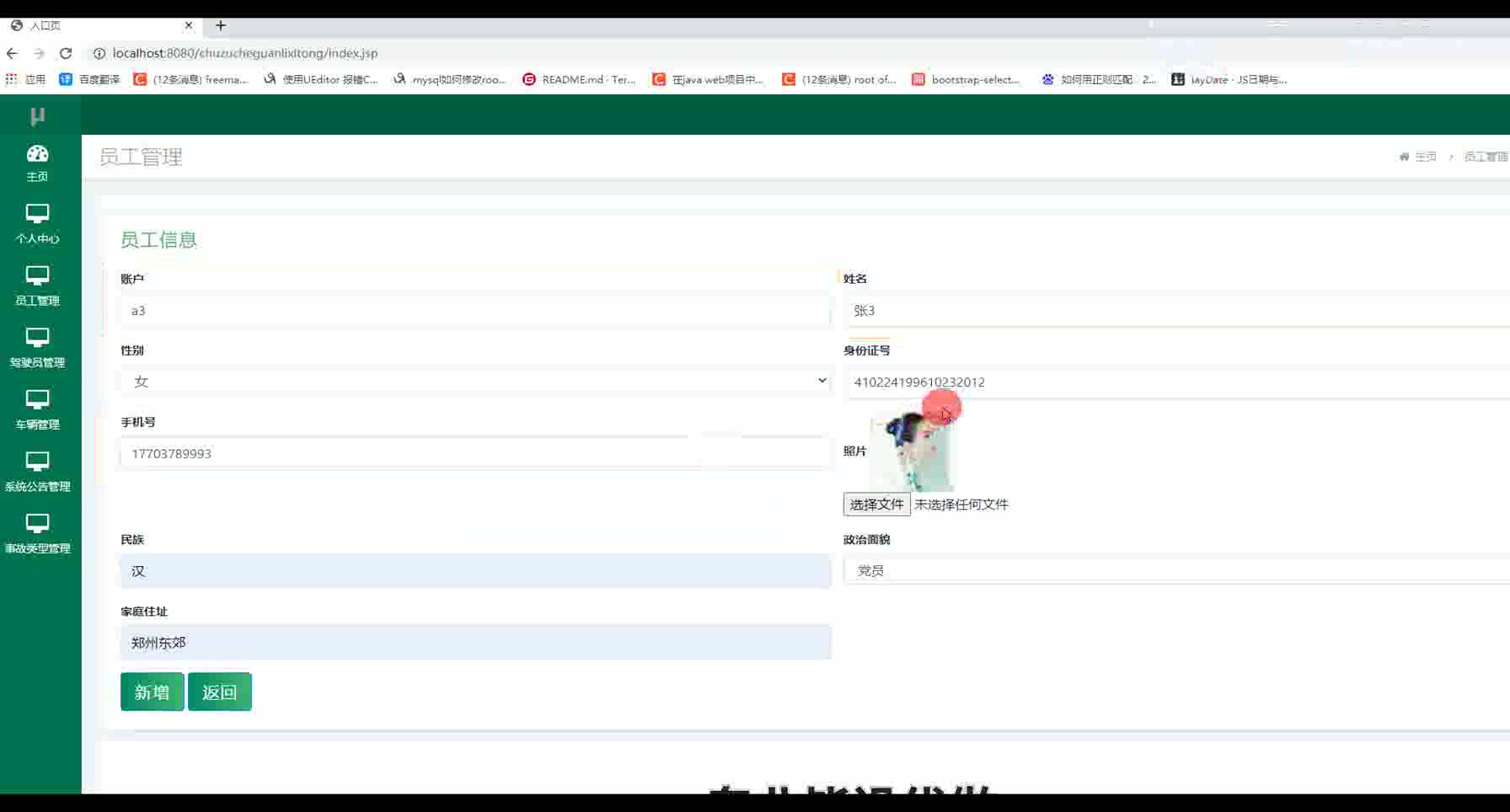Click the browser address bar URL
Viewport: 1510px width, 812px height.
click(x=245, y=53)
